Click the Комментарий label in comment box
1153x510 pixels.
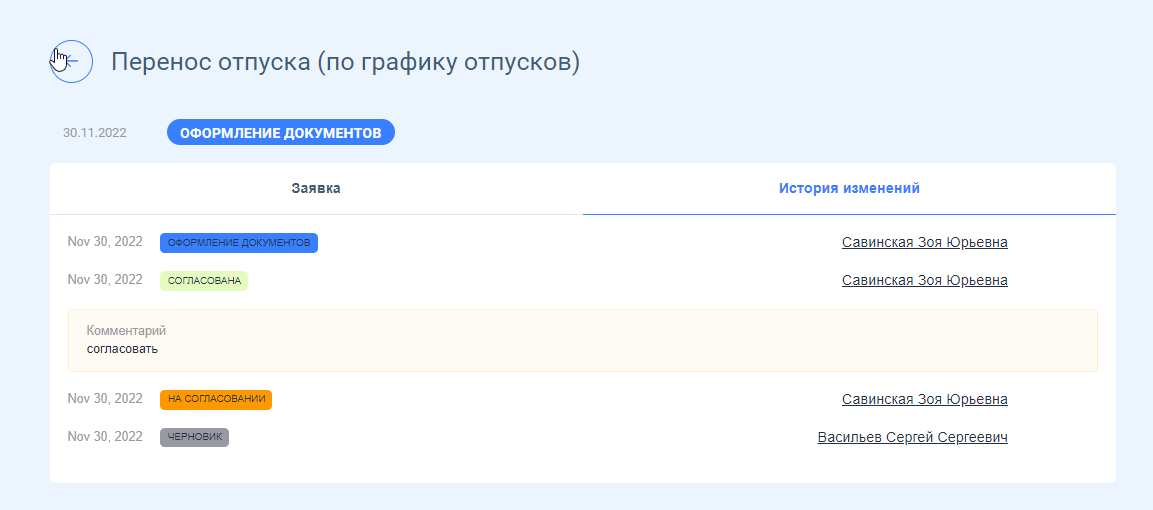[x=126, y=331]
